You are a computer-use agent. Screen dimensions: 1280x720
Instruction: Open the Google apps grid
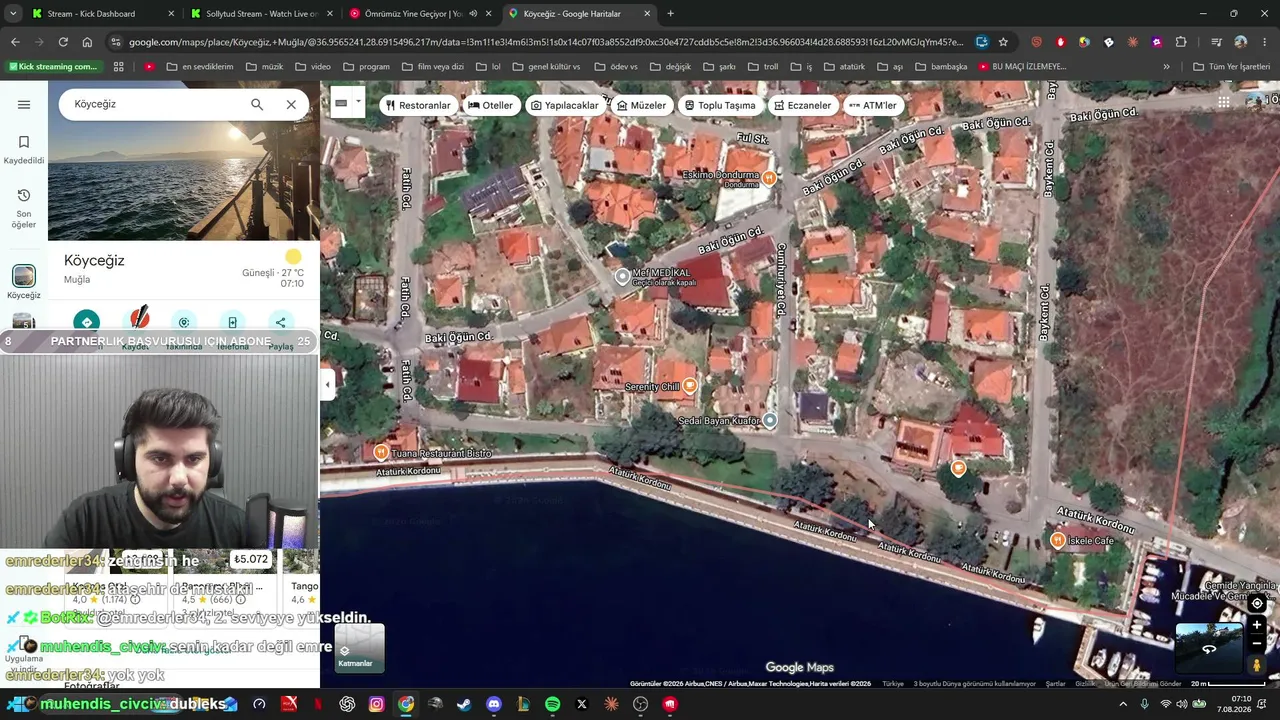click(x=1224, y=102)
